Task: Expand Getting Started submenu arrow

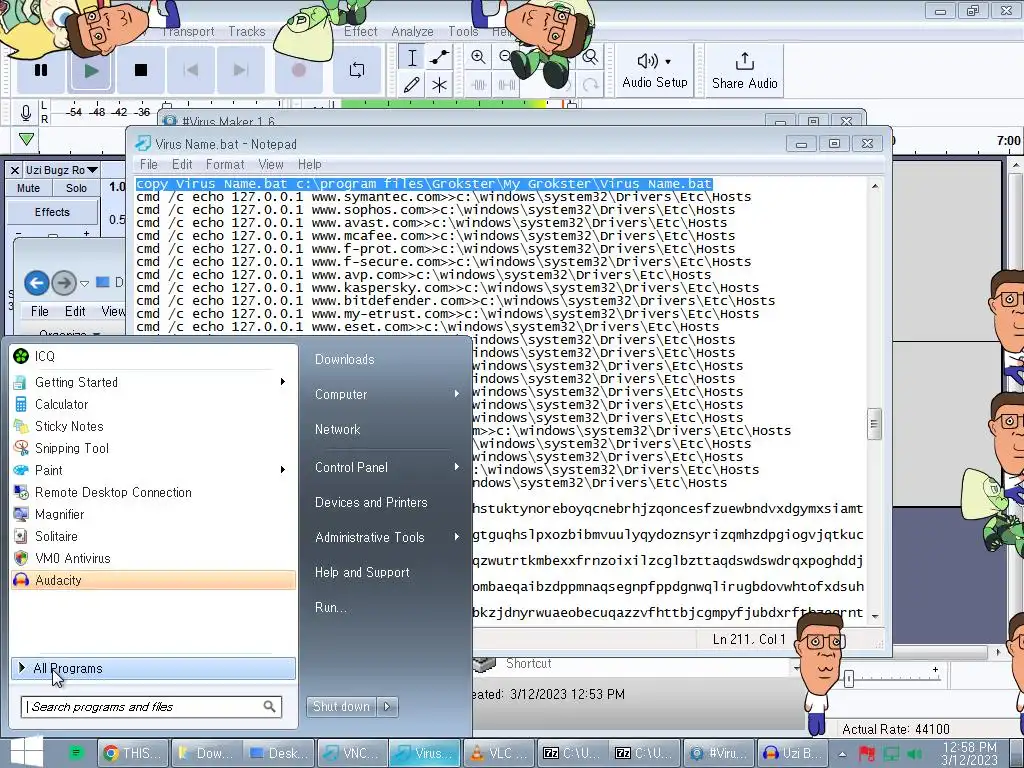Action: pyautogui.click(x=283, y=382)
